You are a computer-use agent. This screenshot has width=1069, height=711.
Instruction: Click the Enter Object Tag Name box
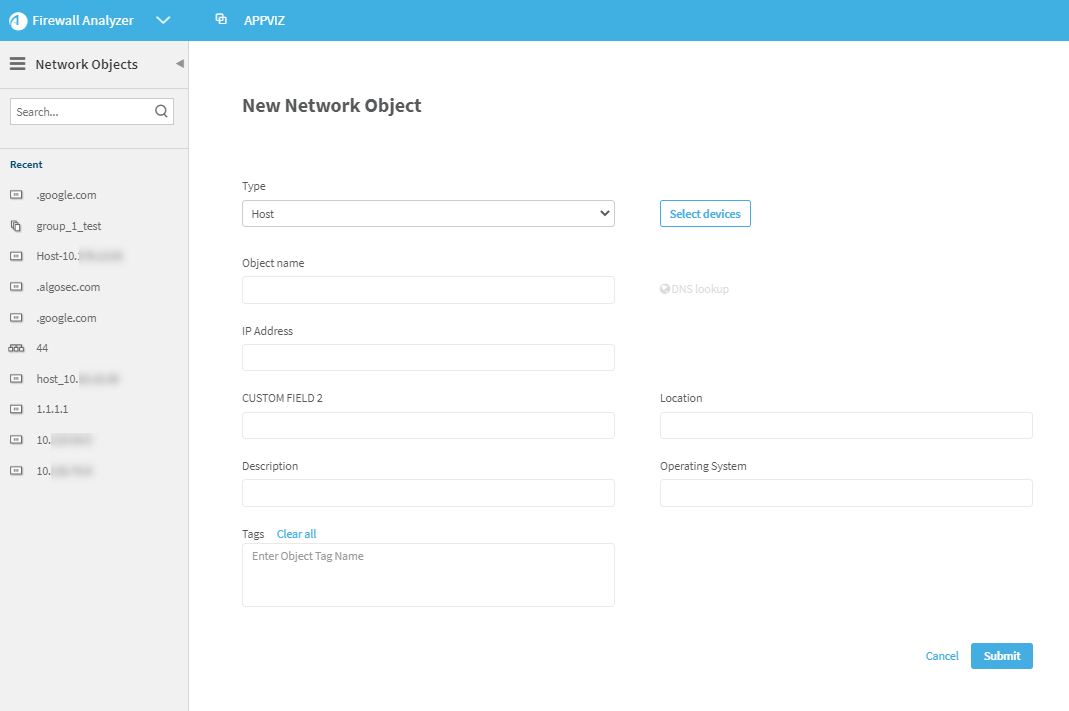[428, 575]
